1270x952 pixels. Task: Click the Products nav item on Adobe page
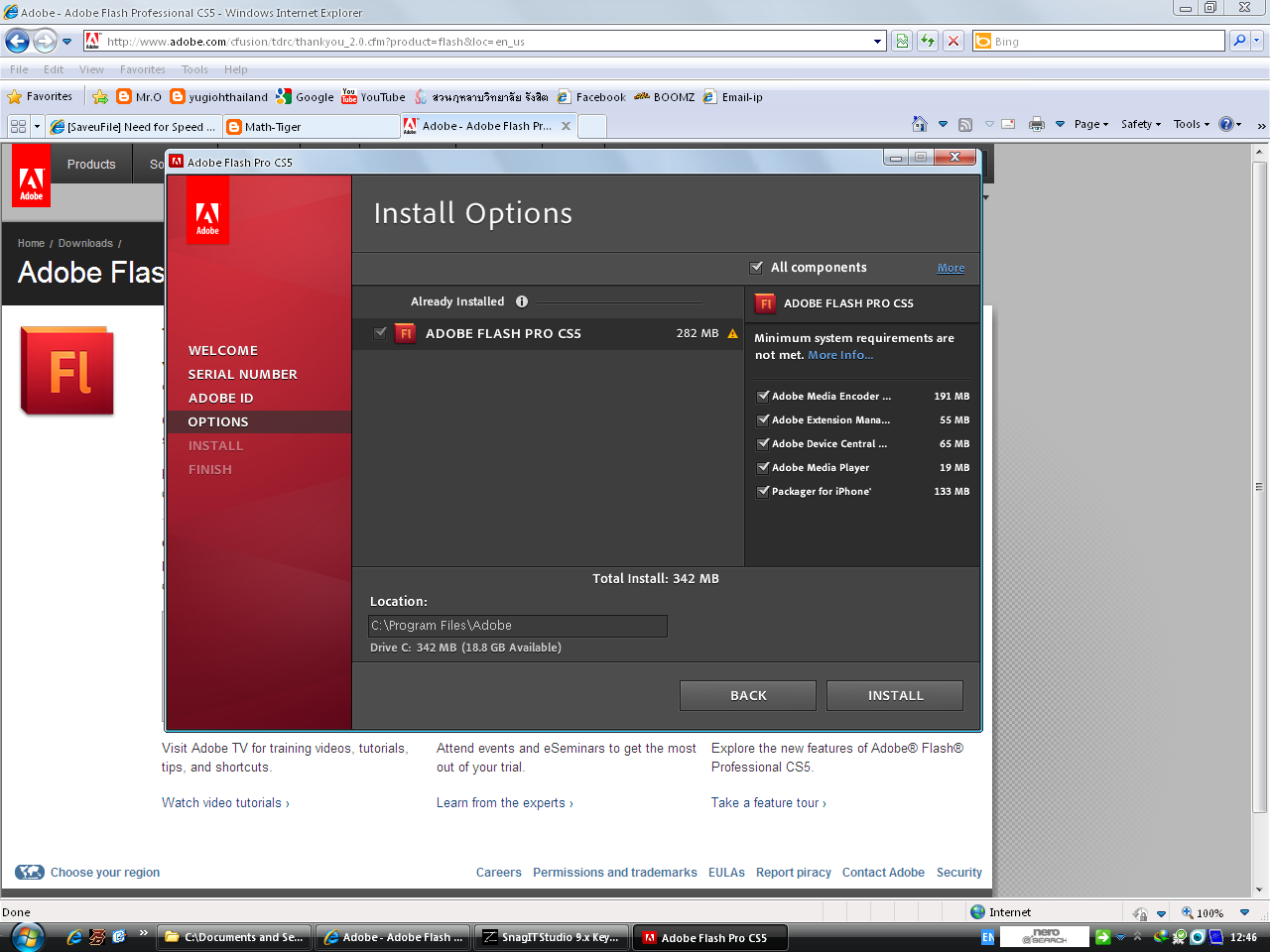click(91, 164)
